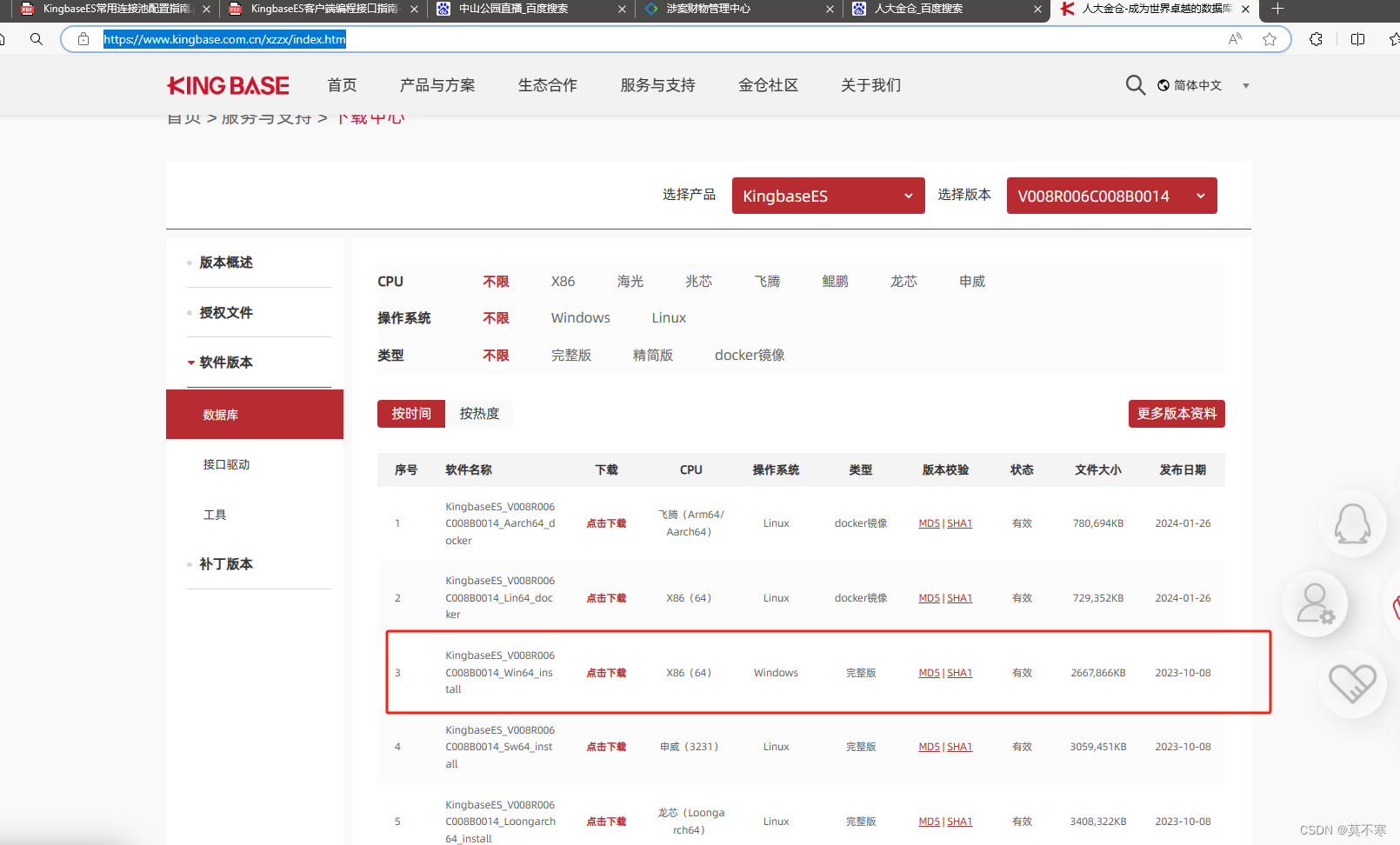Filter CPU by X86

pos(563,282)
